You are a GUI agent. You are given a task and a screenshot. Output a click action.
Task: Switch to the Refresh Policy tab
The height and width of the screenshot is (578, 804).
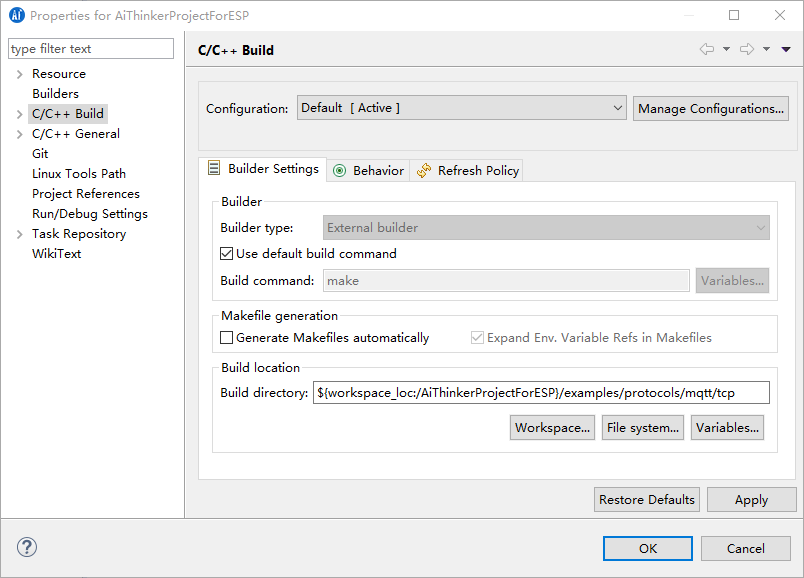(468, 171)
